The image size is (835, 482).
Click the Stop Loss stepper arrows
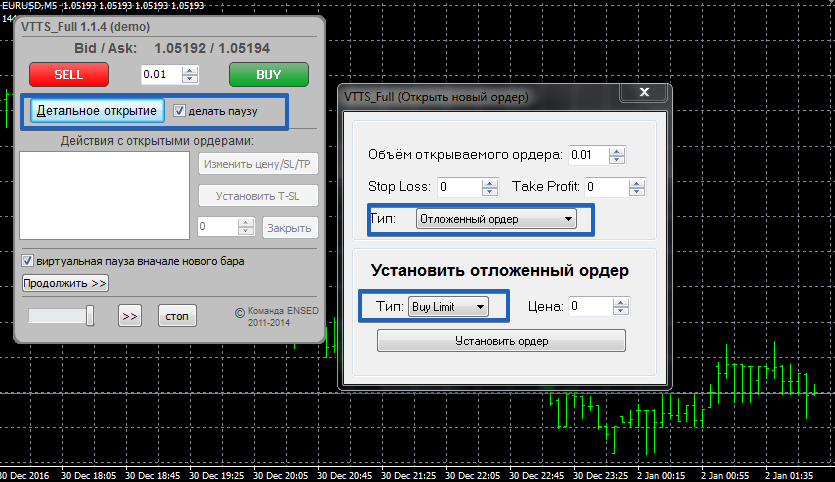coord(490,187)
